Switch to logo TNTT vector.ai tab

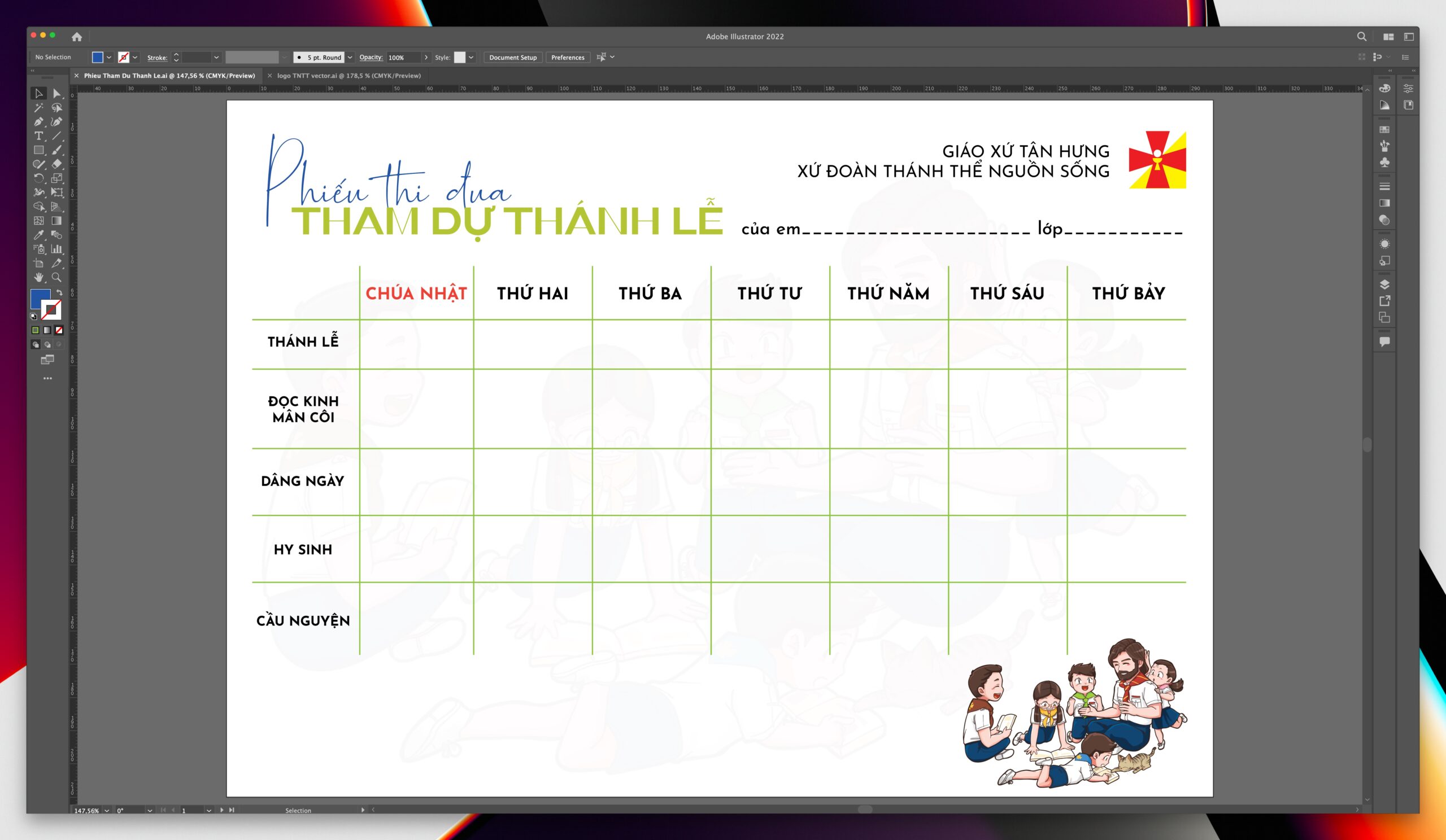click(349, 76)
